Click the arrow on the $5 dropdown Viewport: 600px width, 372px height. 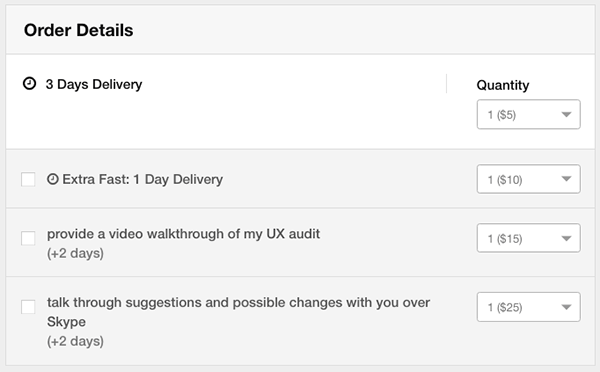click(566, 114)
